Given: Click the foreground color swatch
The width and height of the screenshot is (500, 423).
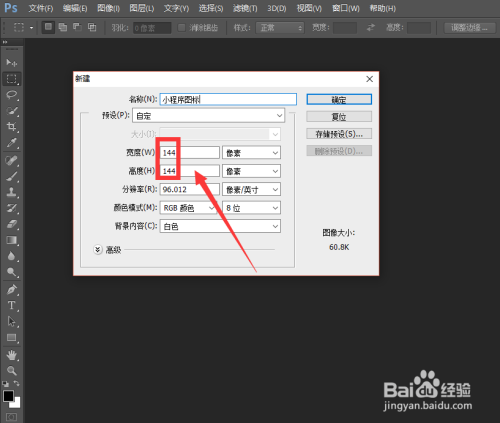Looking at the screenshot, I should click(x=8, y=396).
